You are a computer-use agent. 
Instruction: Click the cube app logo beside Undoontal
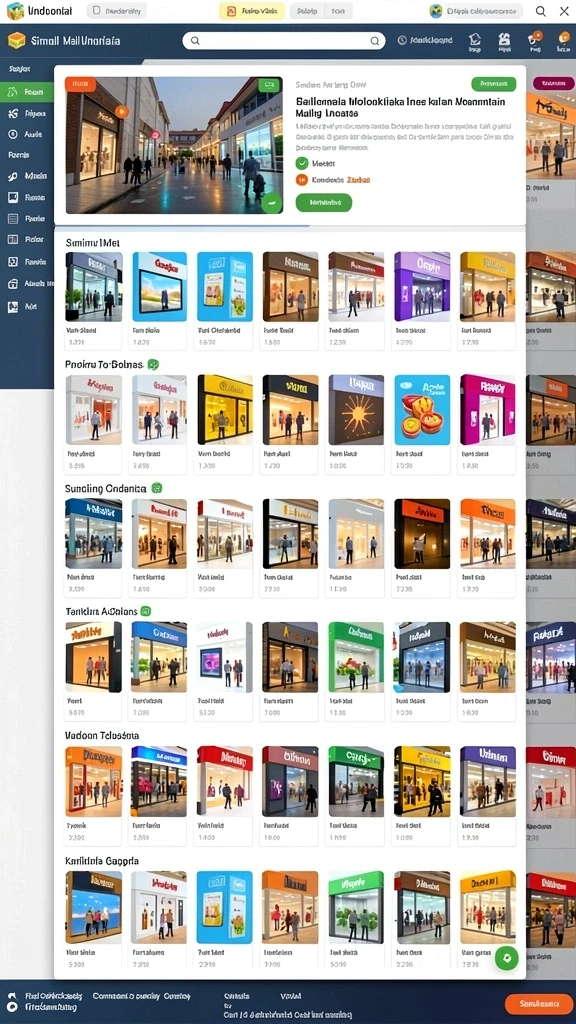point(15,10)
